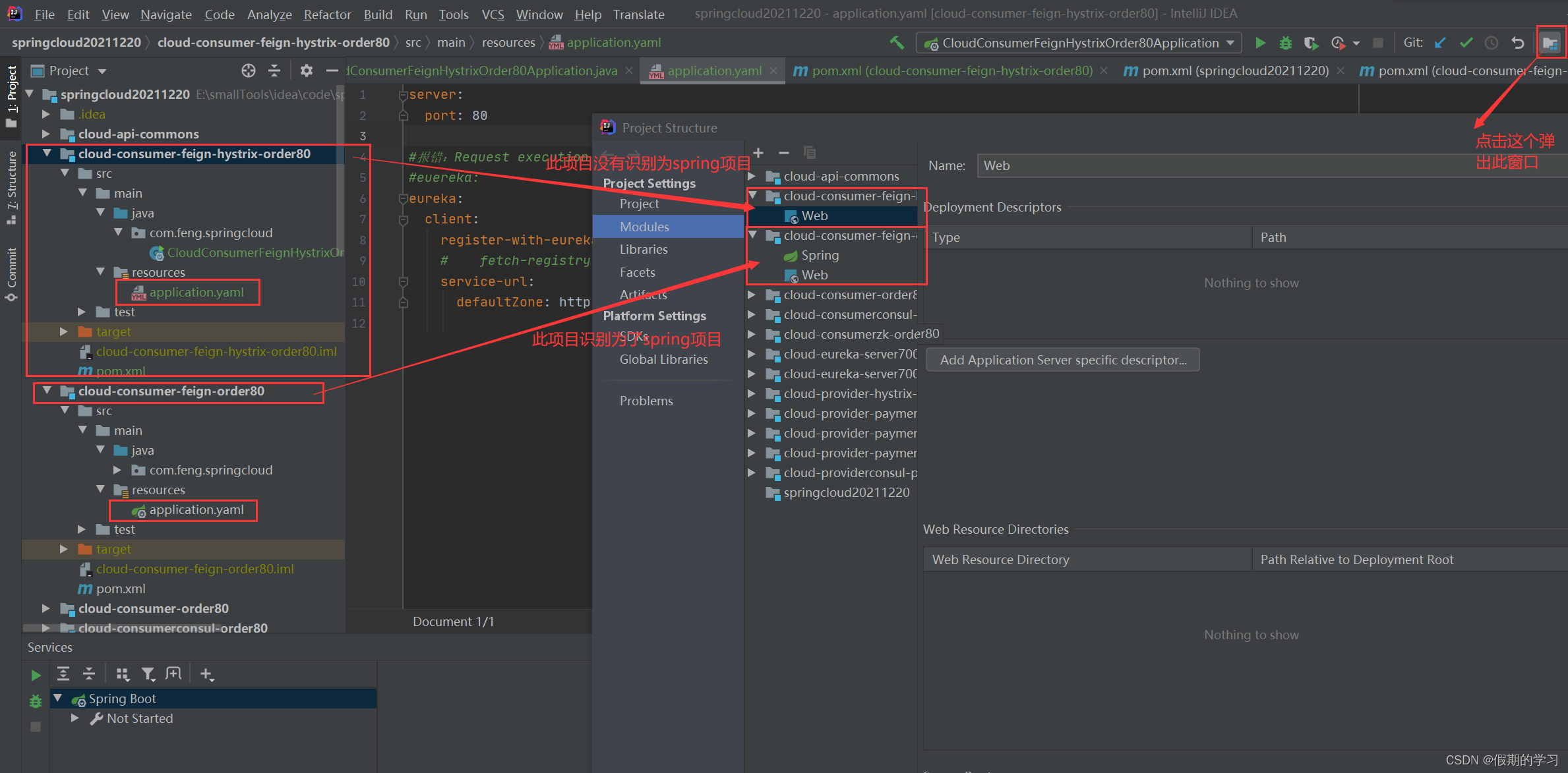Click Collapse All in the Services toolbar
The height and width of the screenshot is (773, 1568).
tap(89, 673)
